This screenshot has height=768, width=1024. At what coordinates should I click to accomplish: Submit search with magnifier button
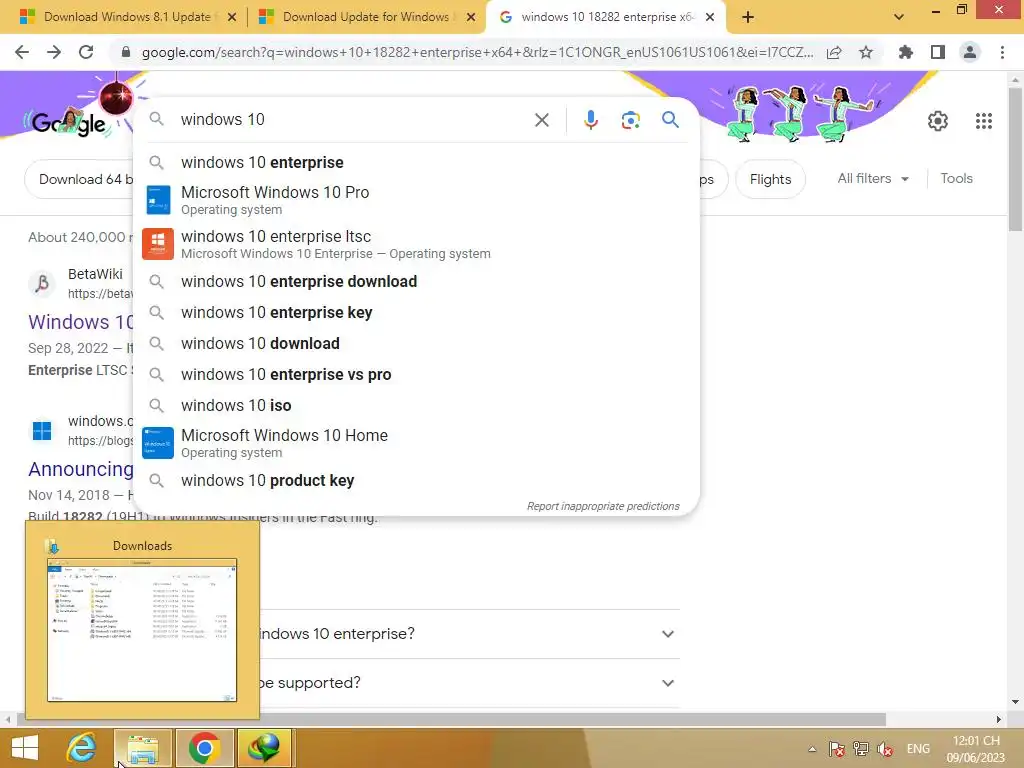[670, 120]
